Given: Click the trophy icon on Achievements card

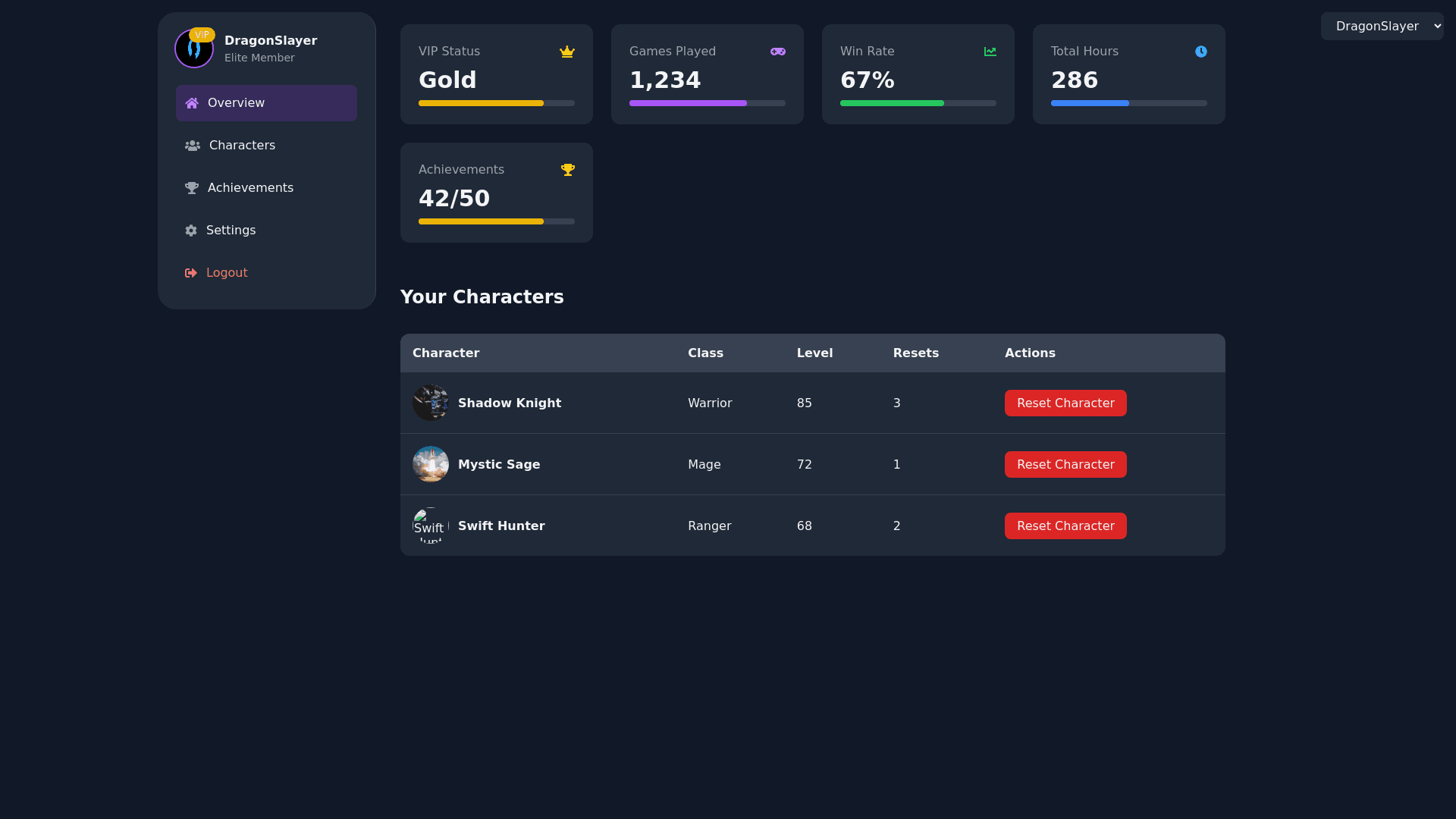Looking at the screenshot, I should click(568, 170).
